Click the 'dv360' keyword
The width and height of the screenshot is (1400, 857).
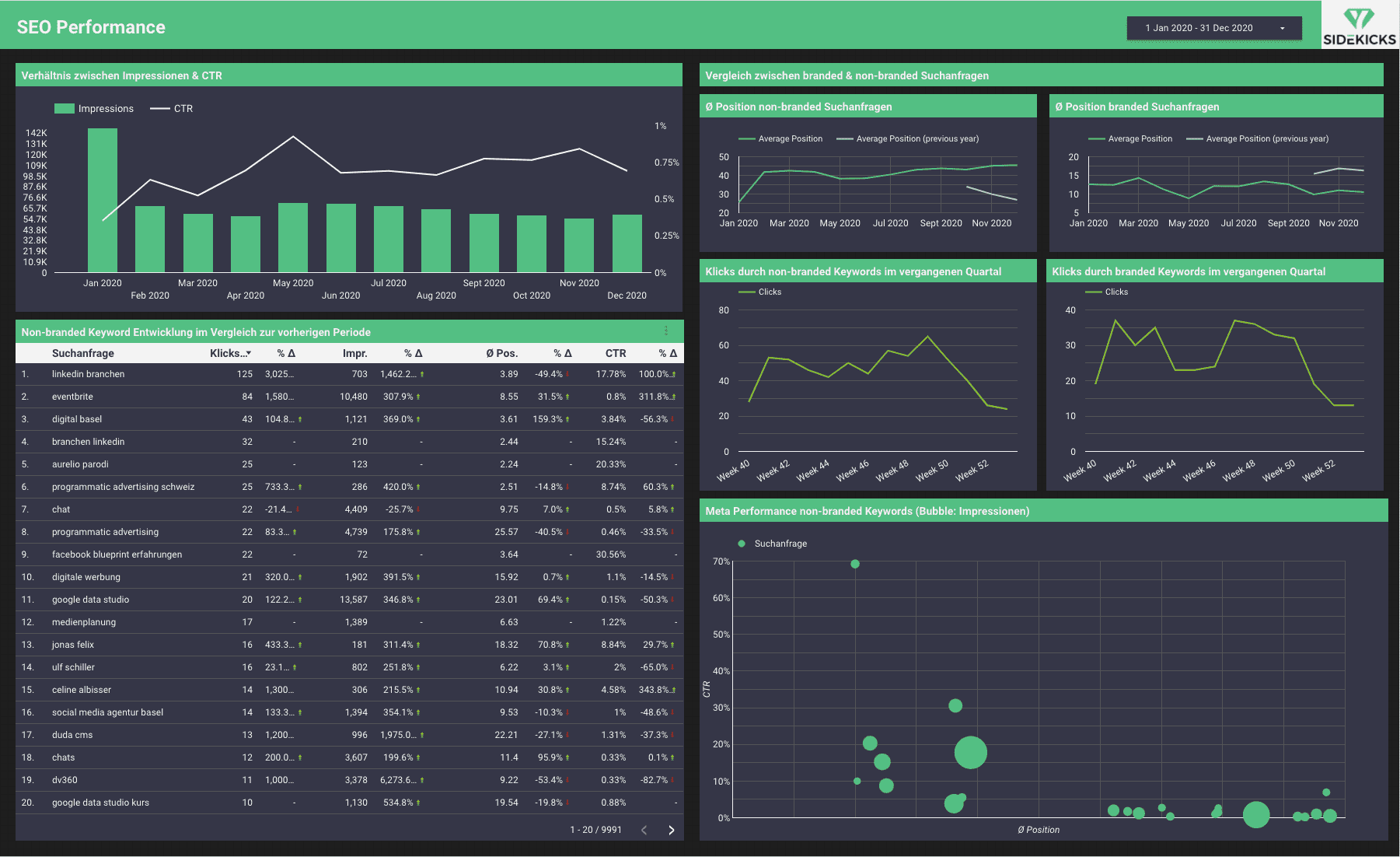pos(65,780)
